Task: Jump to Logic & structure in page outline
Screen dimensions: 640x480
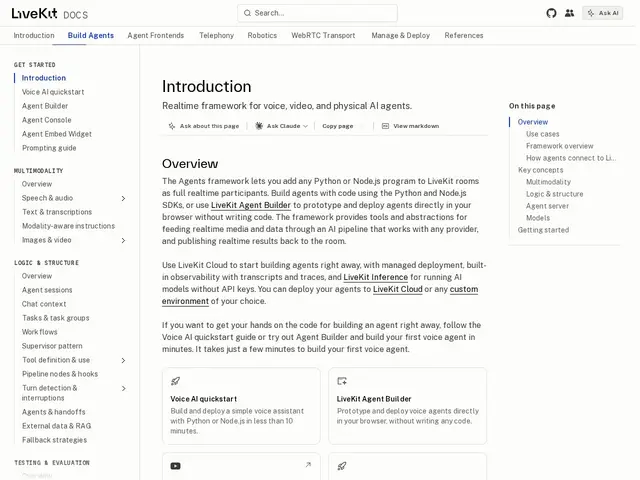Action: (554, 194)
